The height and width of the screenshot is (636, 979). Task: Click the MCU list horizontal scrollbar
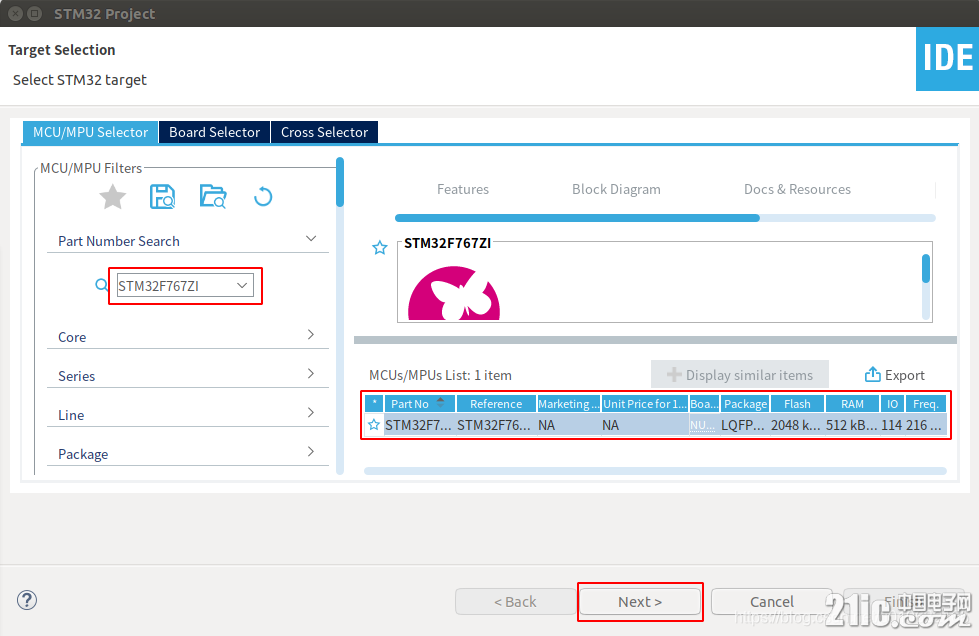point(655,471)
